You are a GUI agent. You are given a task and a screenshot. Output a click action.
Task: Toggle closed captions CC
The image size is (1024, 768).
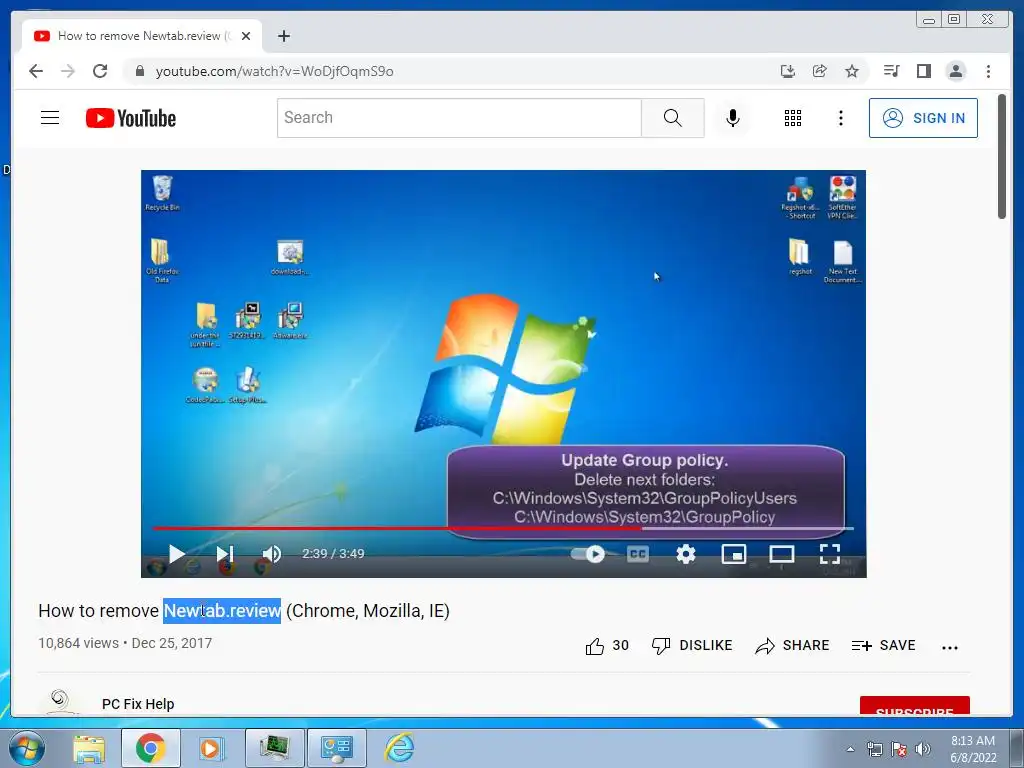[638, 554]
